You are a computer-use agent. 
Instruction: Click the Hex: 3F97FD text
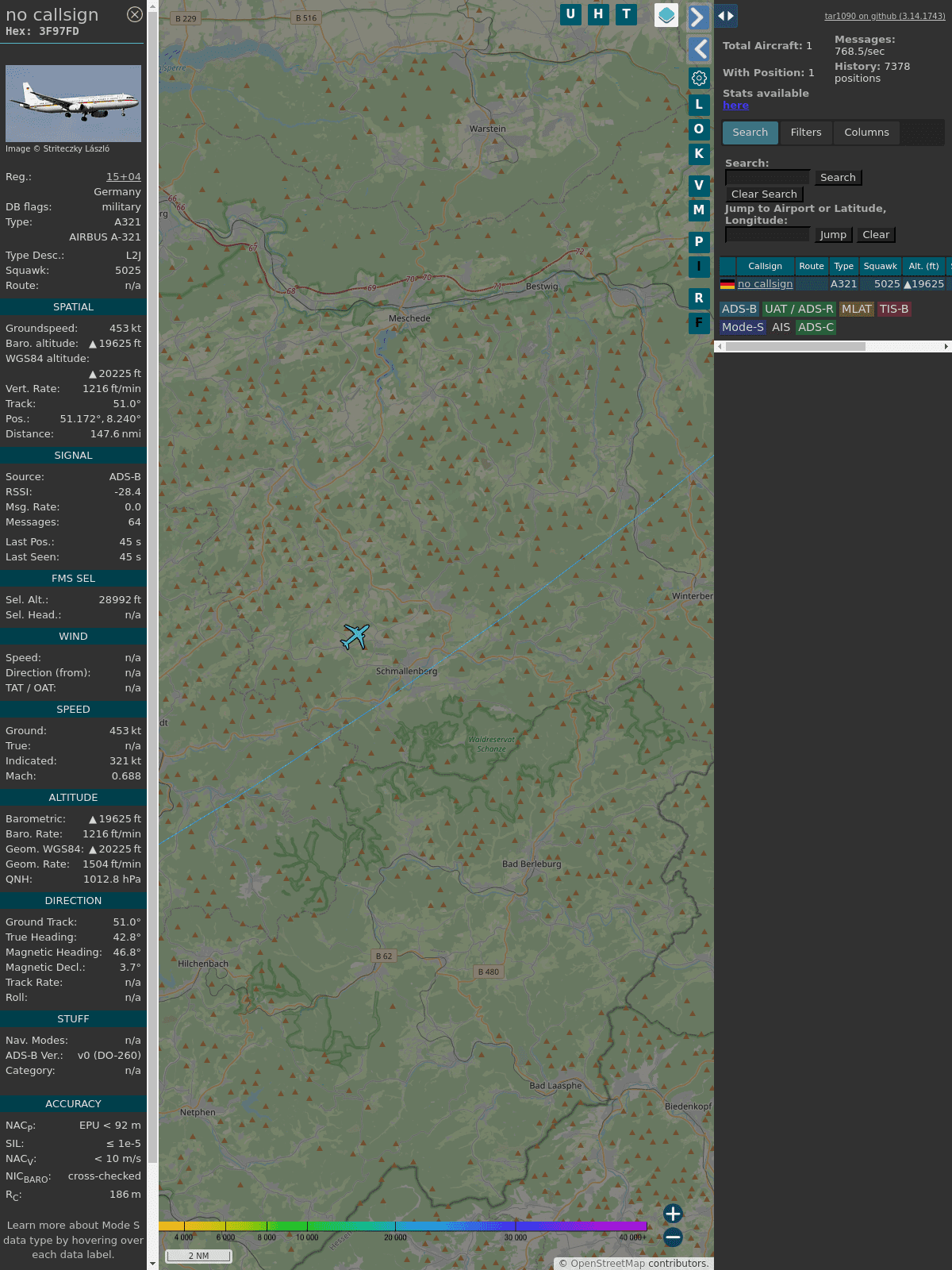click(42, 32)
